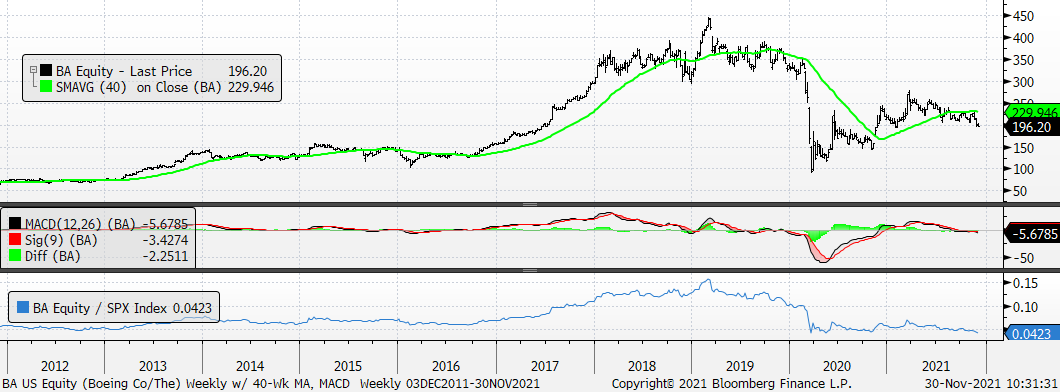Click the blue 0.0423 ratio axis tag
Screen dimensions: 1060x392
point(1033,333)
